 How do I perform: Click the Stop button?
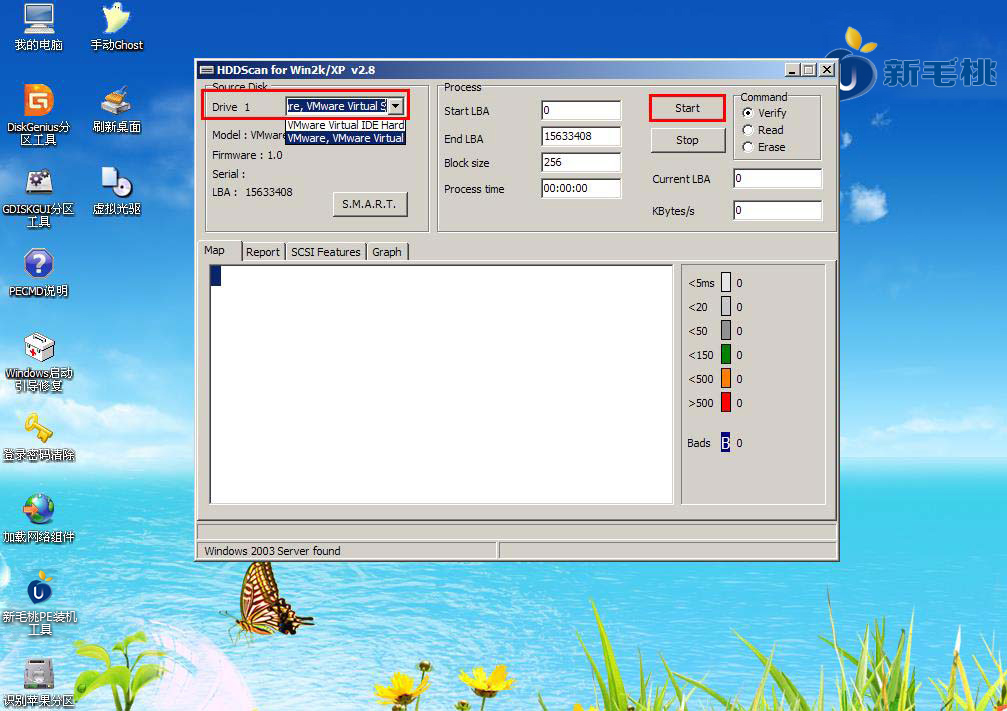(687, 140)
